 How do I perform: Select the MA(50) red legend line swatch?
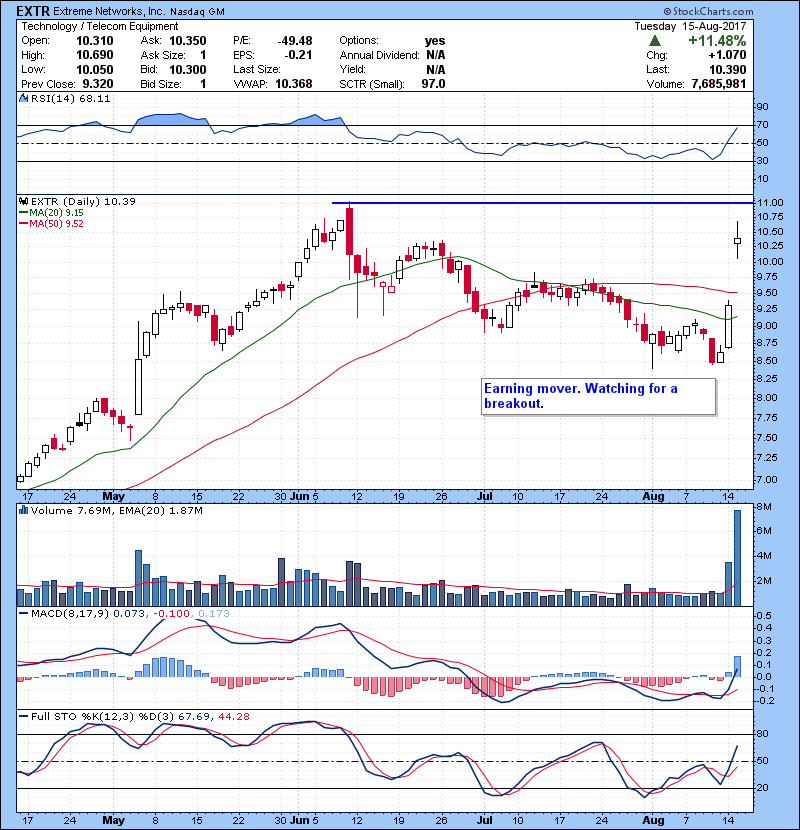24,223
